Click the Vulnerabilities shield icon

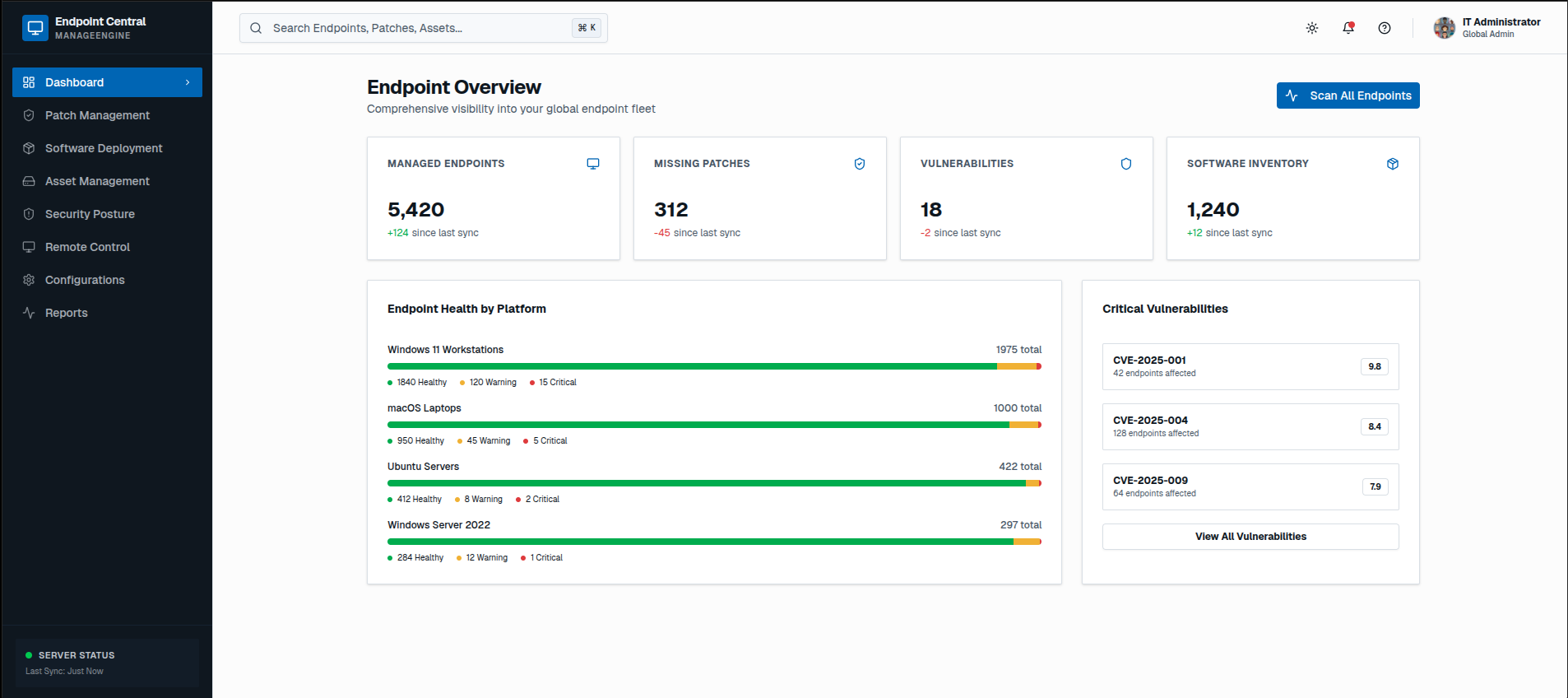pyautogui.click(x=1125, y=164)
